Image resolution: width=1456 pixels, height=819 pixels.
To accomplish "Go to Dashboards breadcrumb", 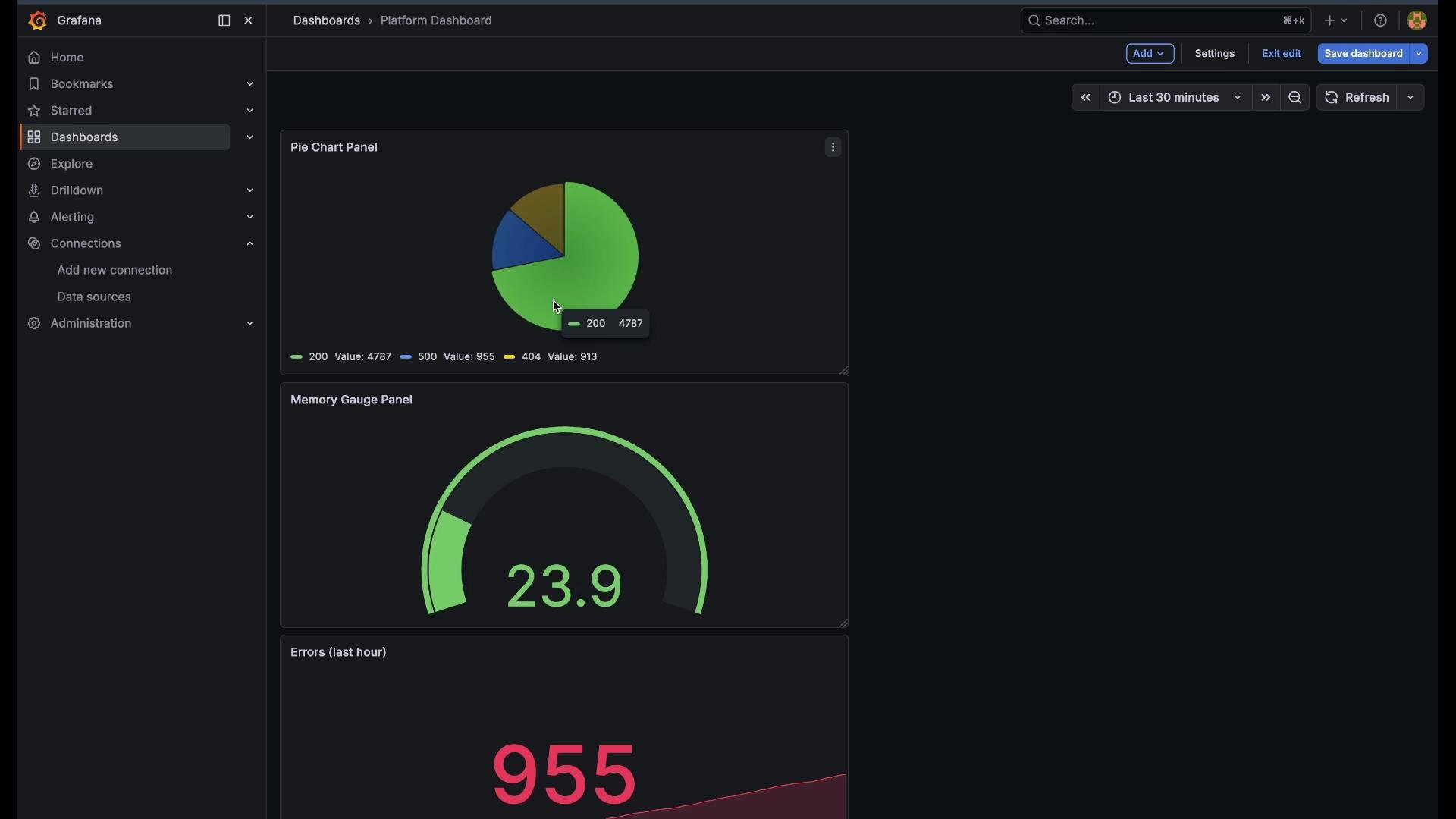I will (x=327, y=20).
